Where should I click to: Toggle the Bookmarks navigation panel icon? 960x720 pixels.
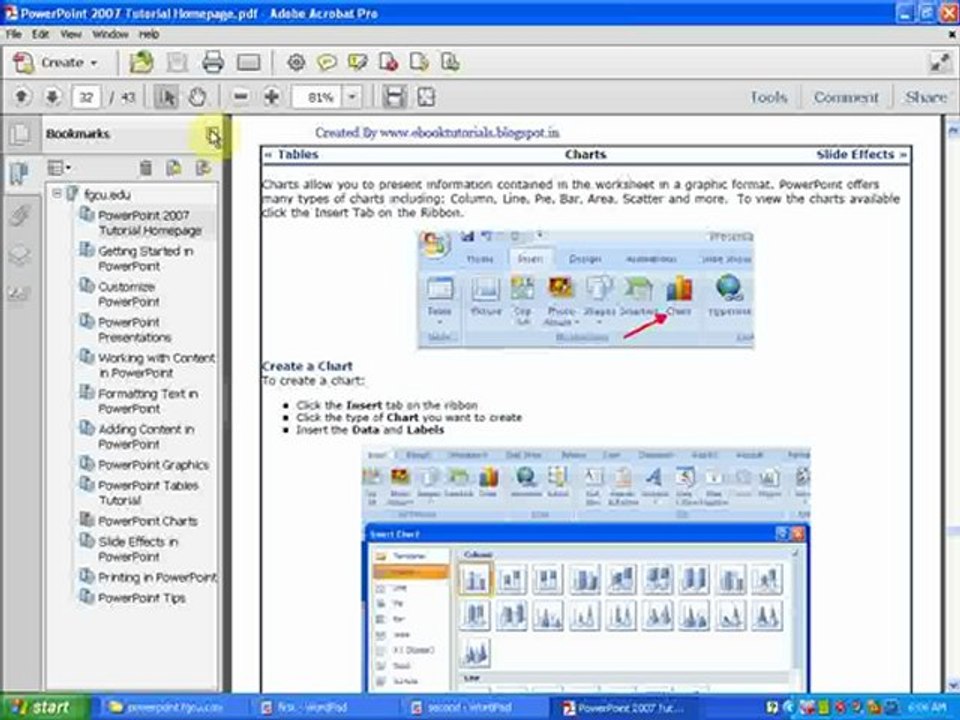[19, 173]
